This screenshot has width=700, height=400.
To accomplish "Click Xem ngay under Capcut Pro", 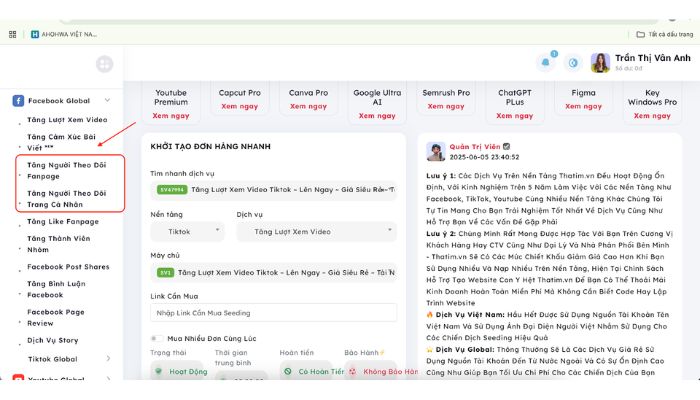I will [x=240, y=106].
